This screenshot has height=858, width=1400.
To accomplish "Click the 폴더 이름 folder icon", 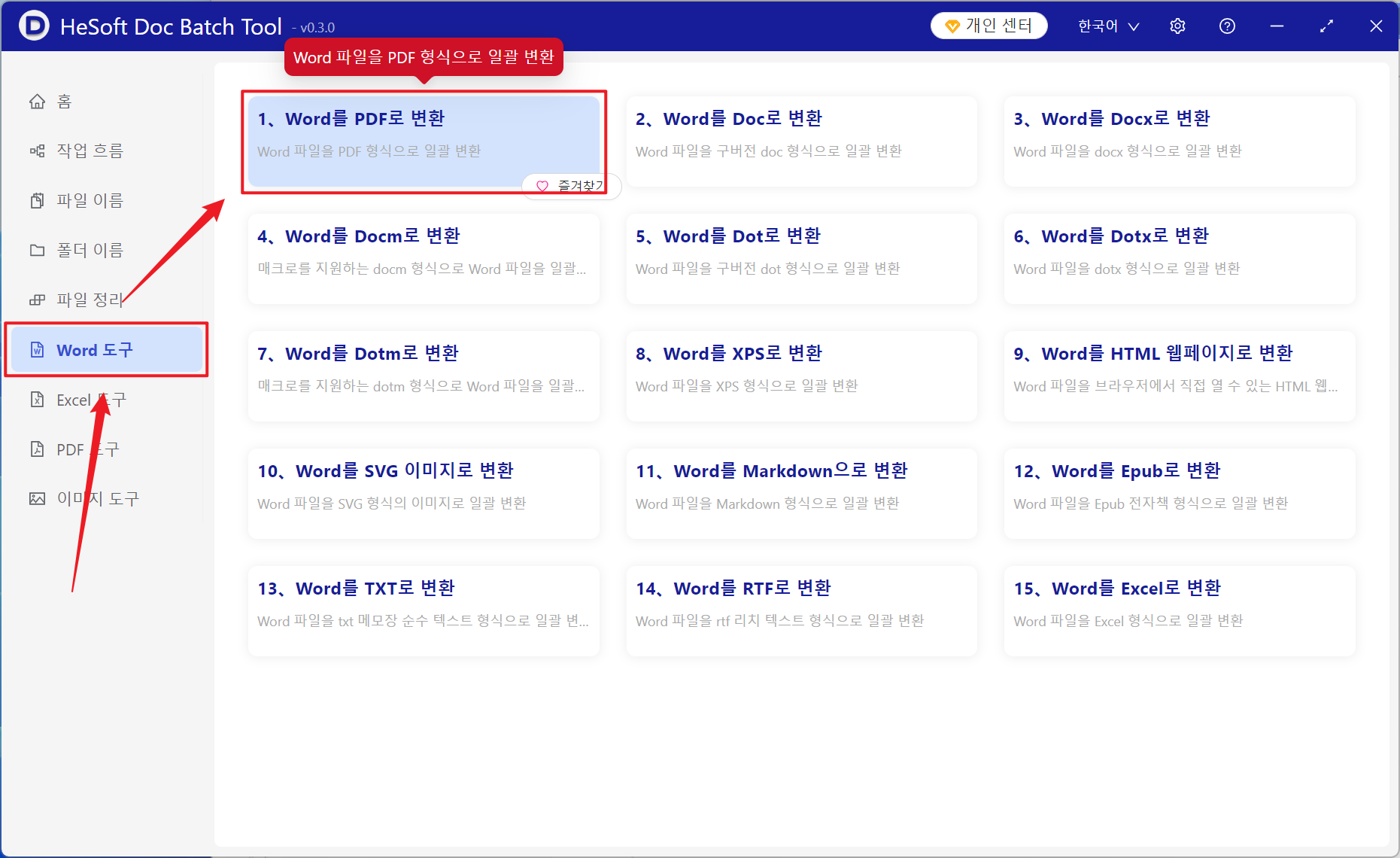I will pos(37,250).
